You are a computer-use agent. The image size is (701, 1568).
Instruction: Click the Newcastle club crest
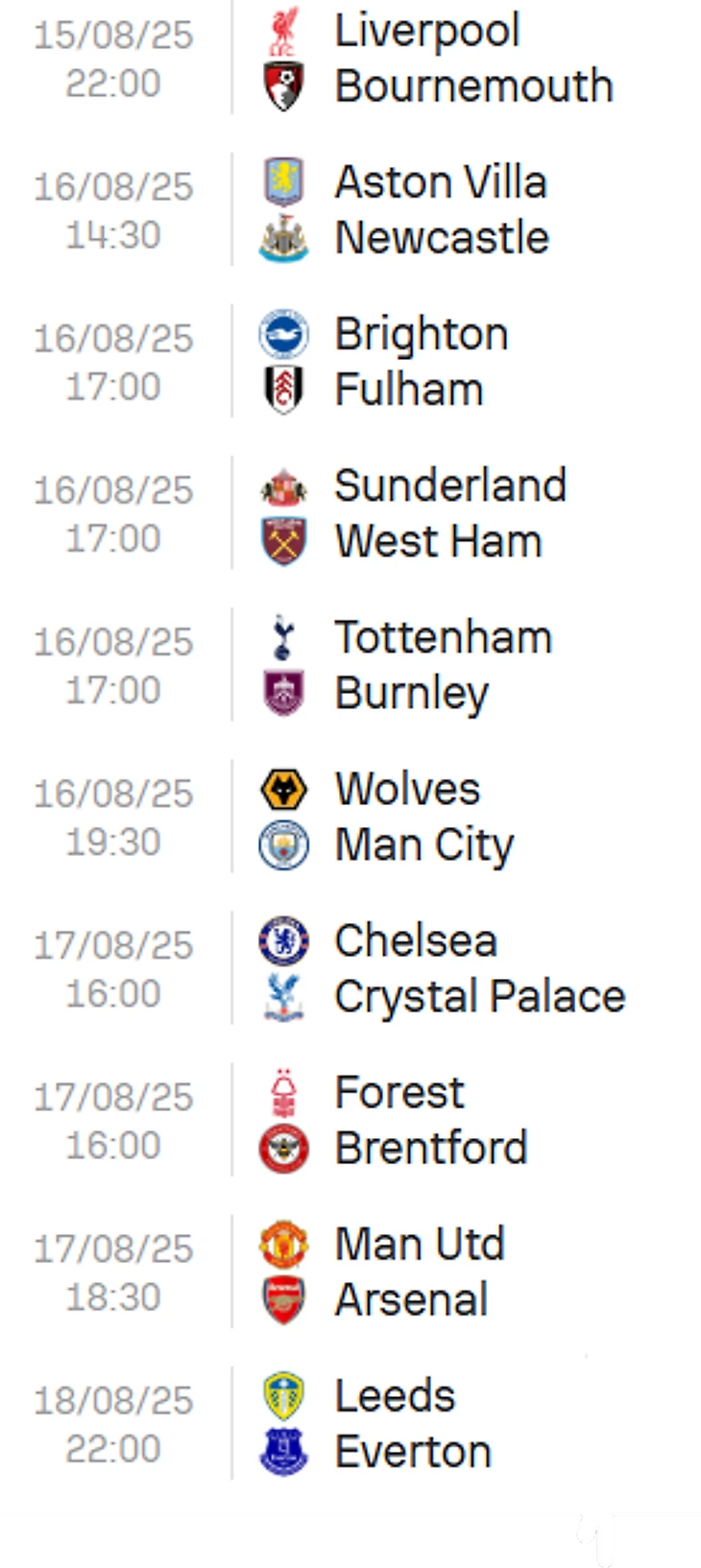(x=284, y=238)
